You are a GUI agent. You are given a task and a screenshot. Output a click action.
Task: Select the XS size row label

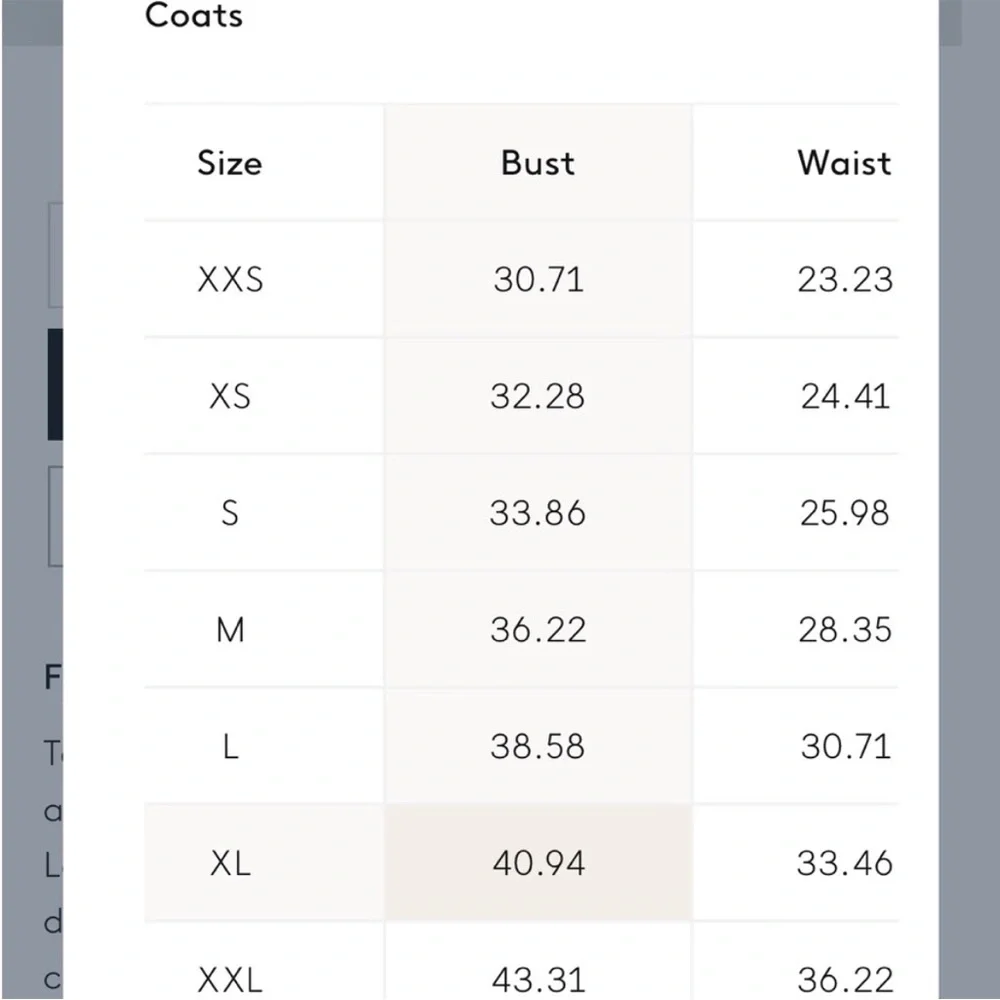pos(230,396)
